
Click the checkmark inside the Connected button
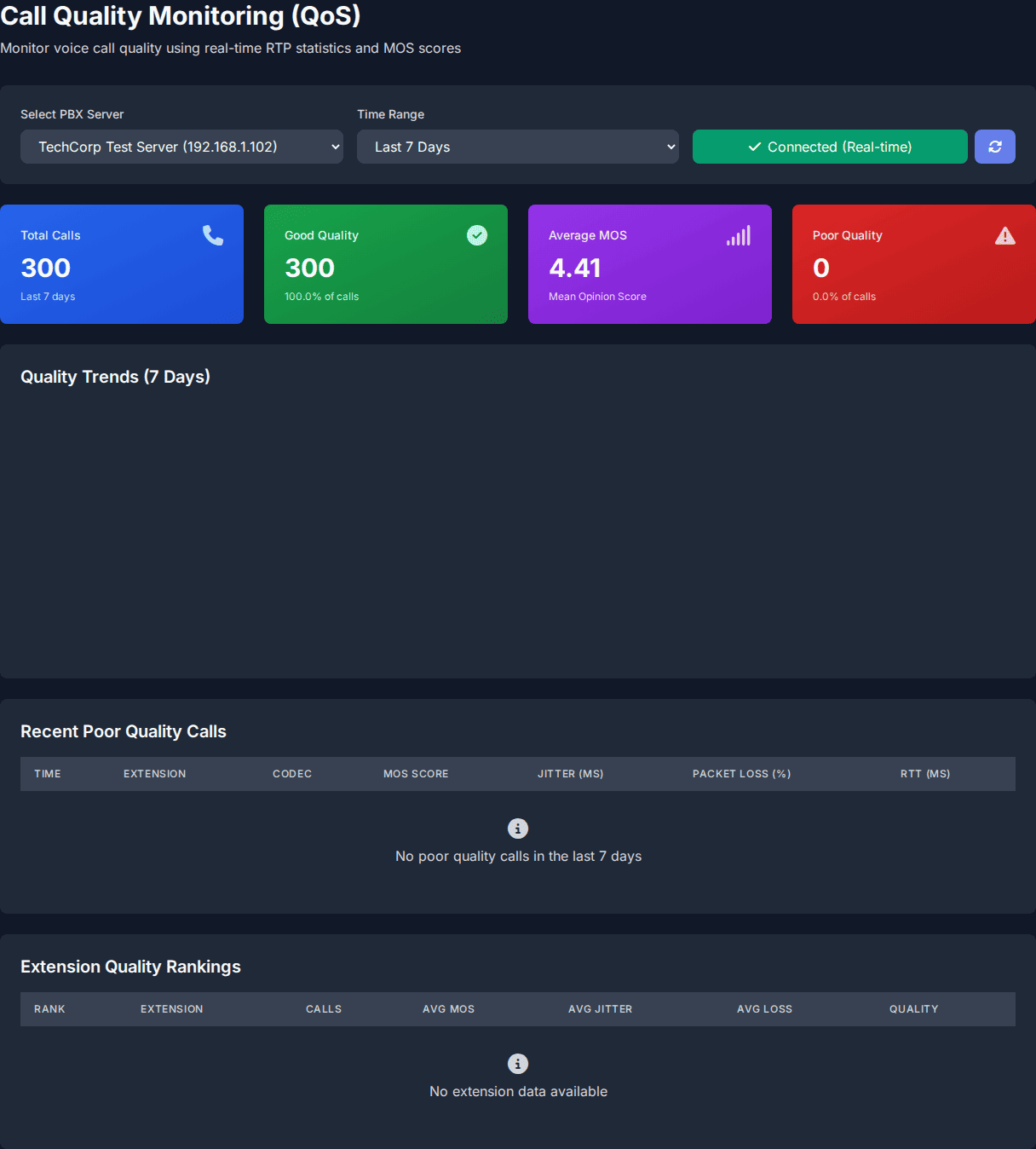click(x=753, y=146)
